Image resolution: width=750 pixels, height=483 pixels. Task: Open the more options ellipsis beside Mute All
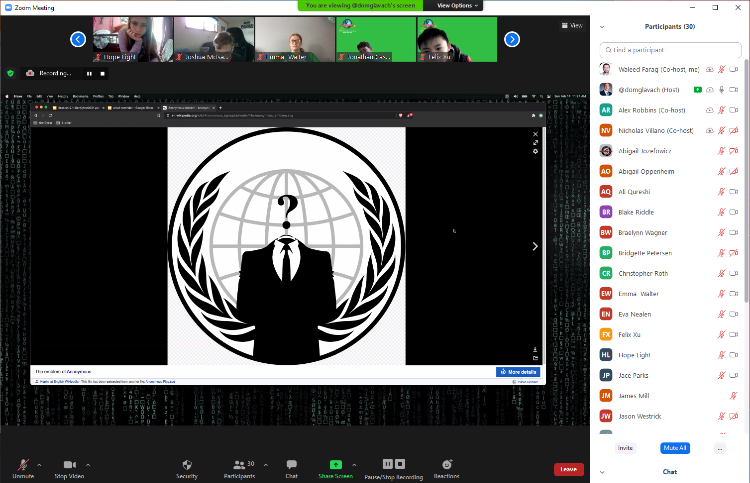[720, 448]
